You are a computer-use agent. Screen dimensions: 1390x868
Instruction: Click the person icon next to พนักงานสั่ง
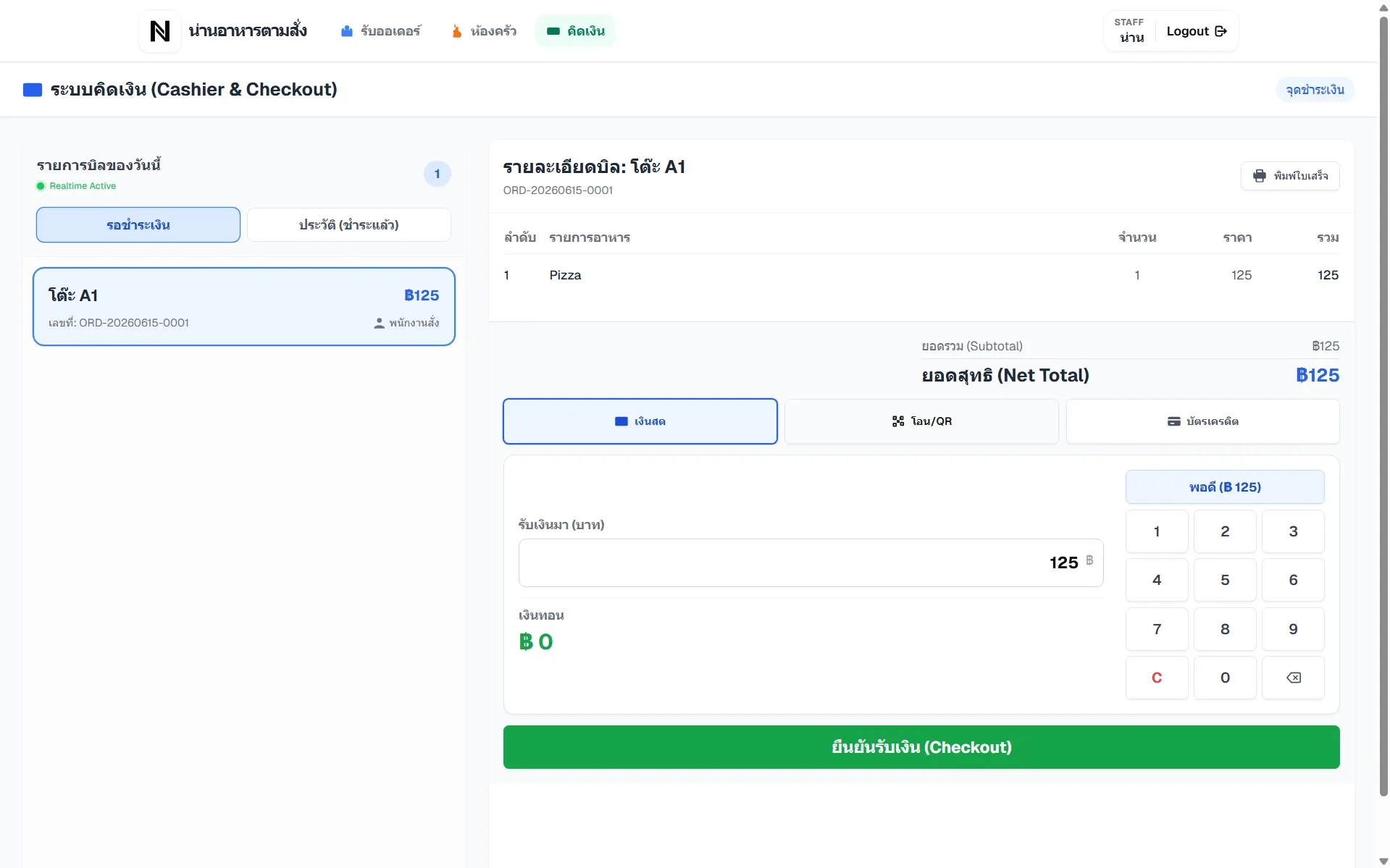pyautogui.click(x=379, y=323)
